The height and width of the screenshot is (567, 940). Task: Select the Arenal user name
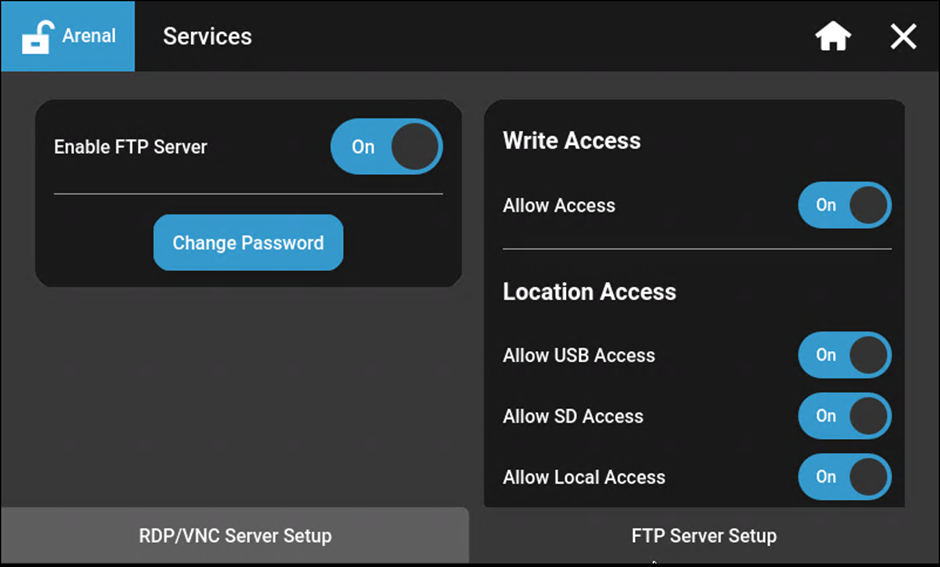[89, 36]
